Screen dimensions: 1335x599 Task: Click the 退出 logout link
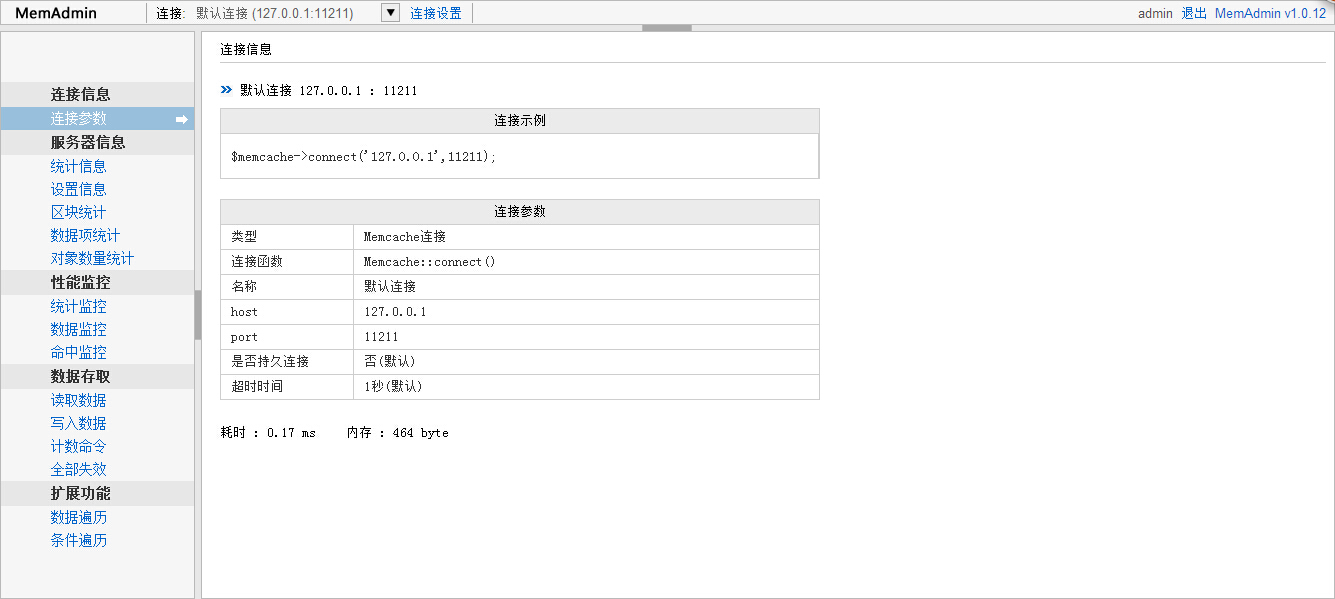(1194, 14)
